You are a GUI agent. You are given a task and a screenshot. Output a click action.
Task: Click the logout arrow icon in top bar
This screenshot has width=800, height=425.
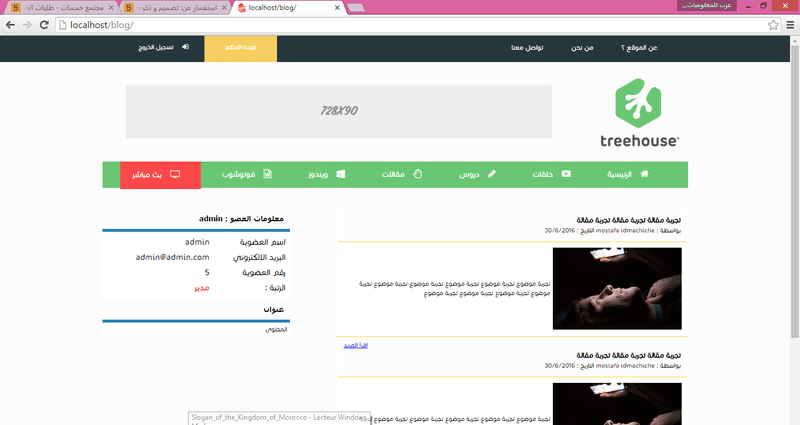[x=185, y=47]
